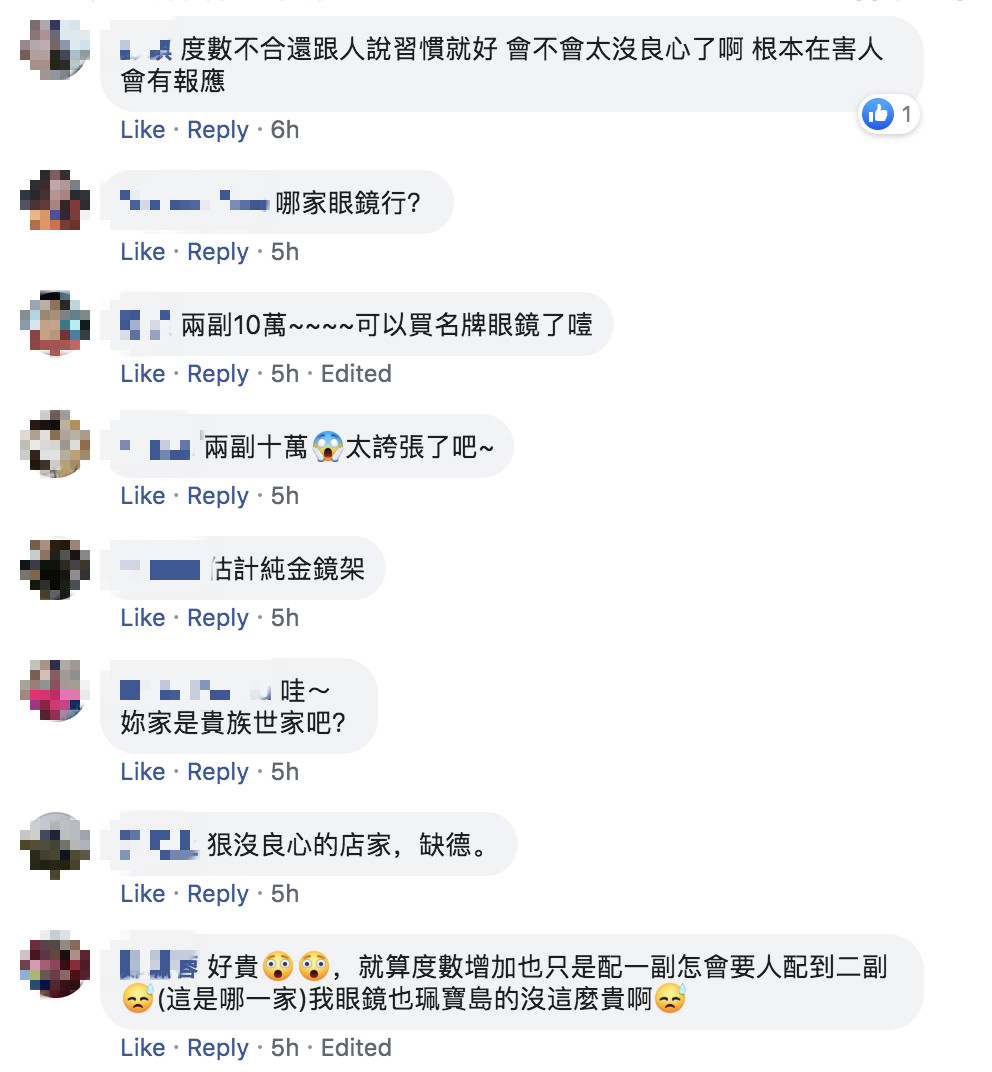992x1072 pixels.
Task: Open avatar beside 哪家眼鏡行? comment
Action: pyautogui.click(x=55, y=200)
